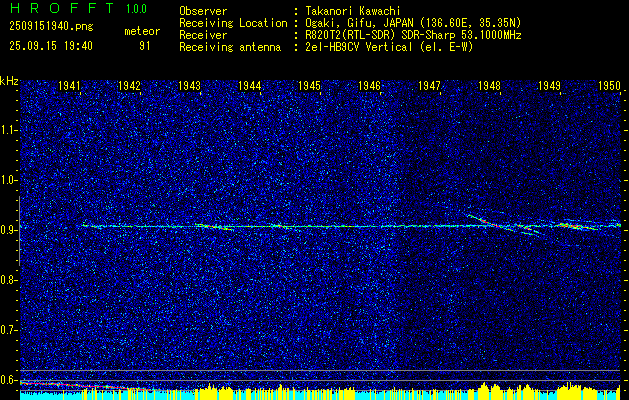
Task: Click the 1947 time marker
Action: tap(429, 85)
